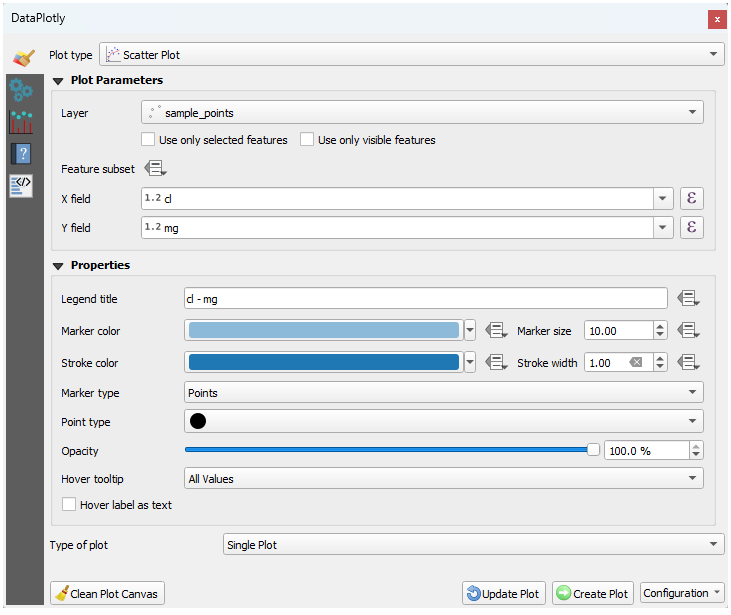Open the Plot type dropdown

click(x=413, y=55)
